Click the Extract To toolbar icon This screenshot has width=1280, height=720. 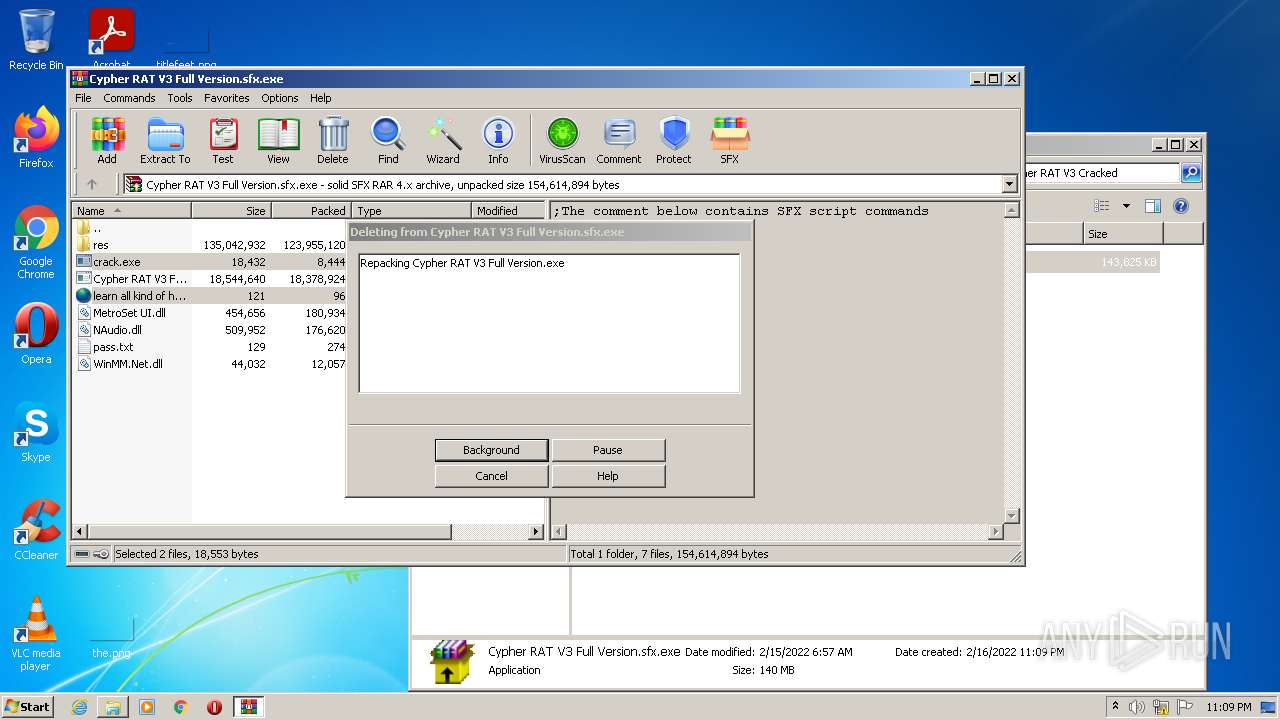click(165, 140)
